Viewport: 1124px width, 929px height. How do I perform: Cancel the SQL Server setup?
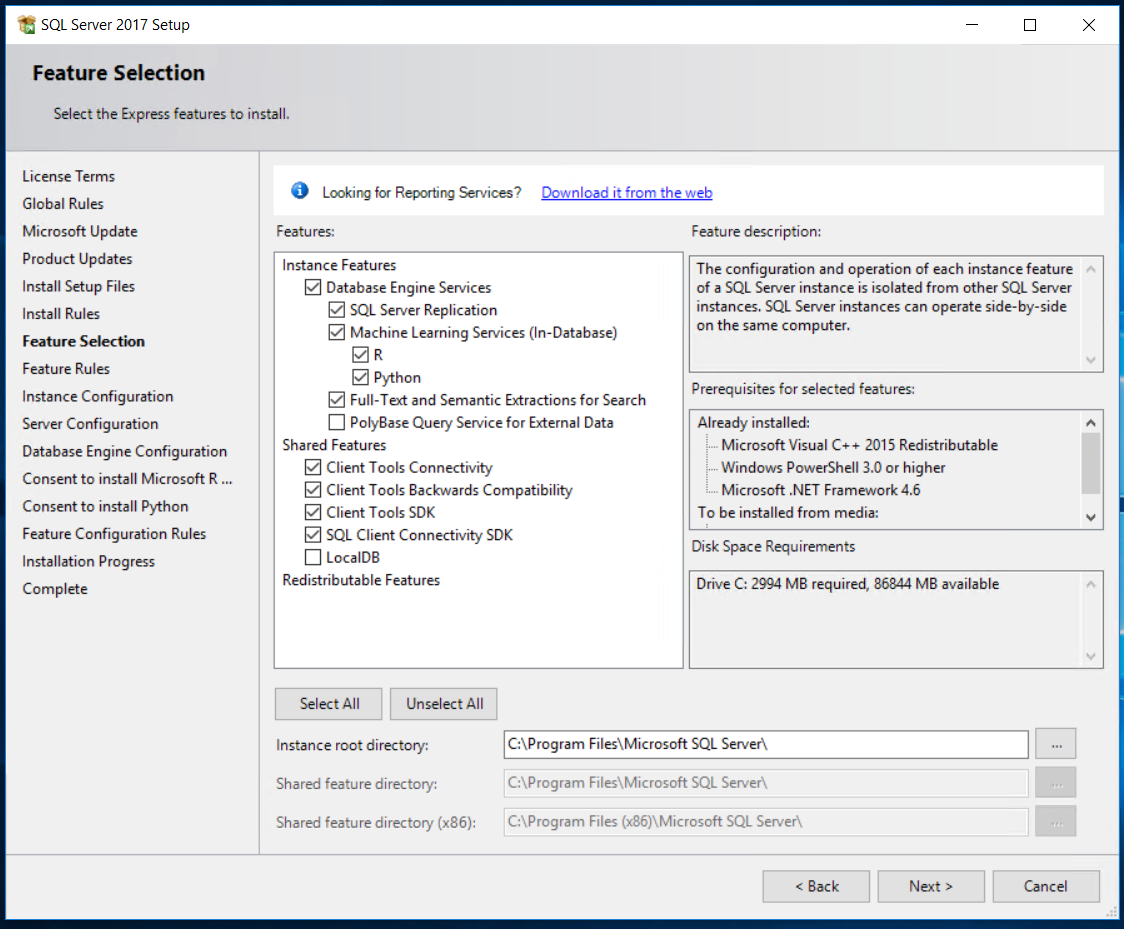1046,886
